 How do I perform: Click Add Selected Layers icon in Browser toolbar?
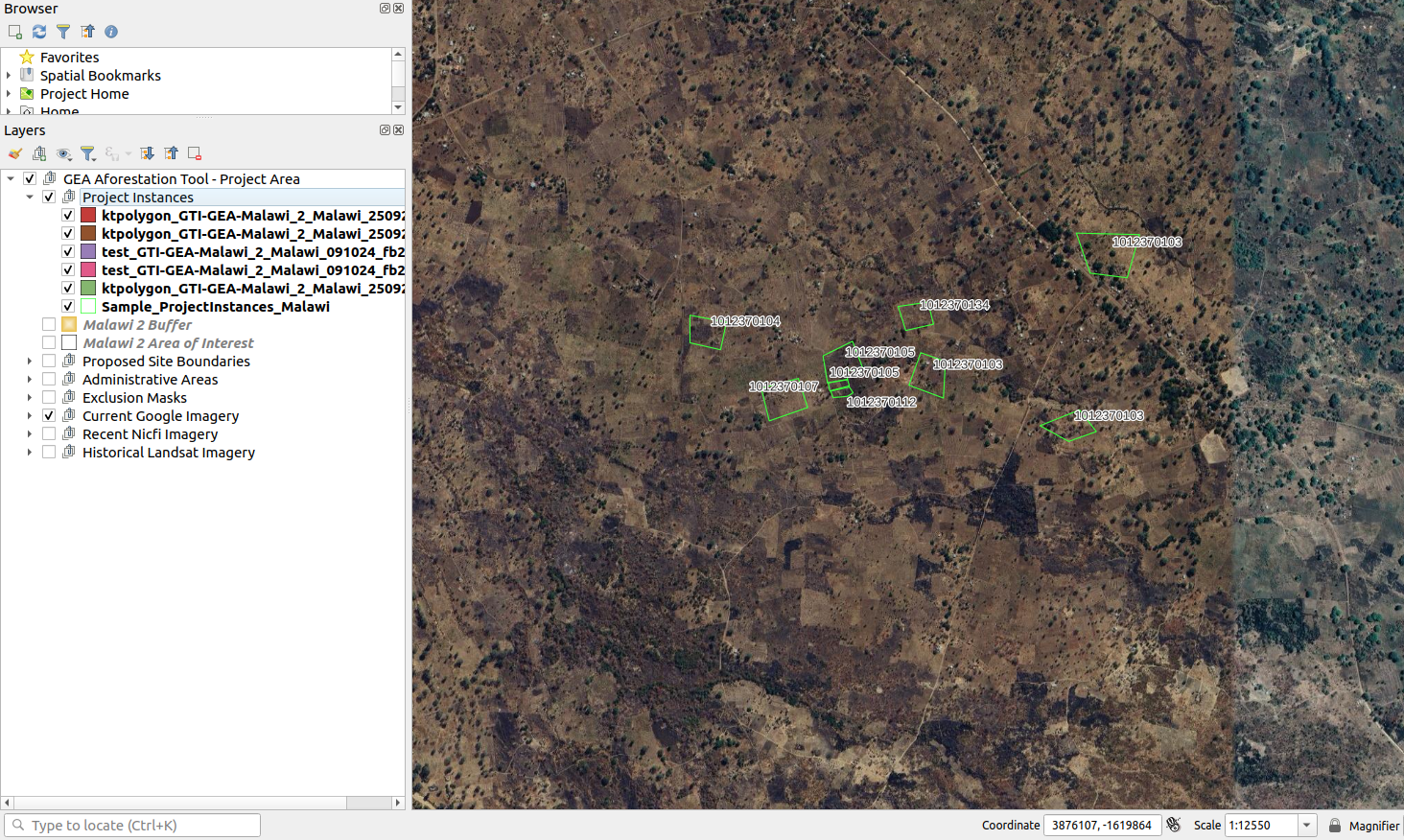pyautogui.click(x=15, y=32)
